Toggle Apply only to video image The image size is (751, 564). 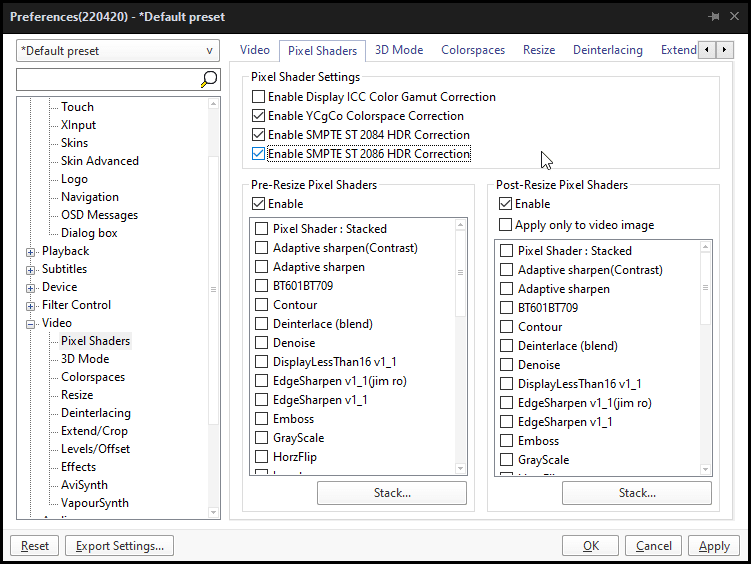coord(506,225)
